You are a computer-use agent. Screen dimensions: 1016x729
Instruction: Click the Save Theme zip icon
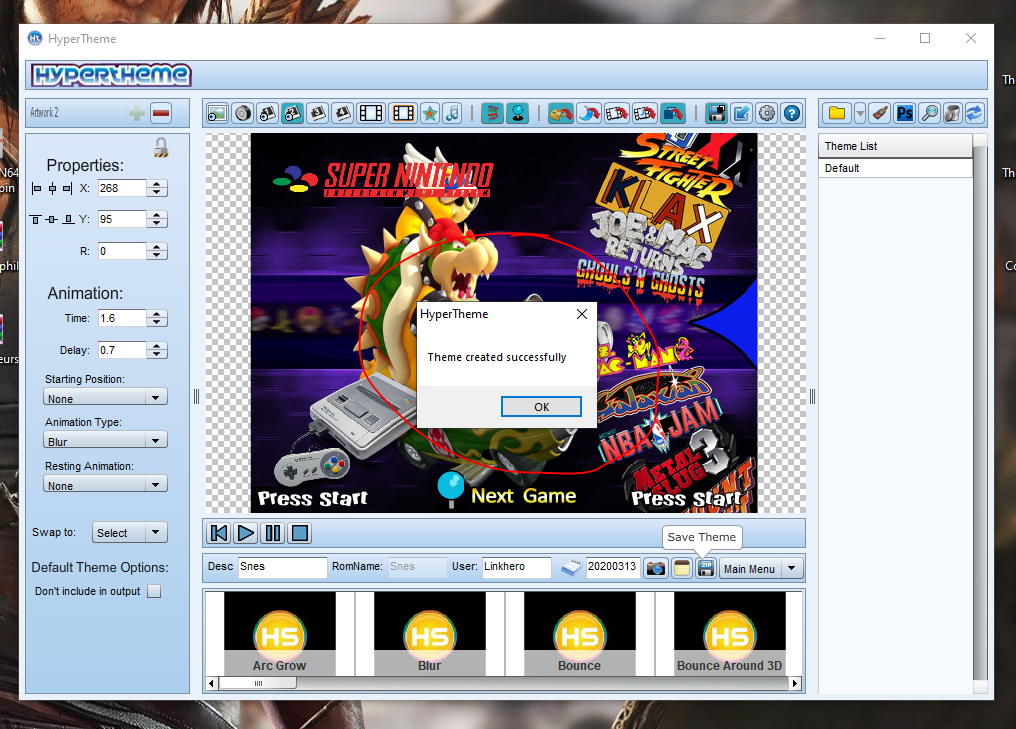pyautogui.click(x=706, y=568)
